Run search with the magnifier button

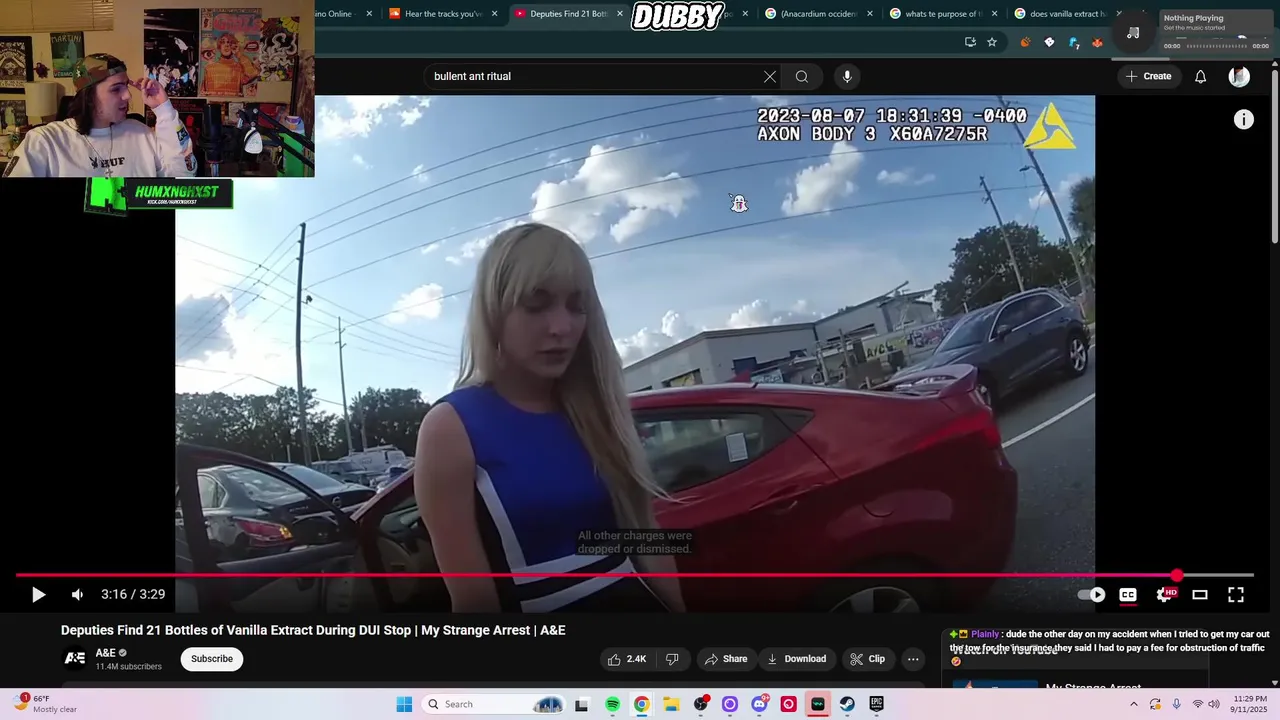pyautogui.click(x=802, y=76)
